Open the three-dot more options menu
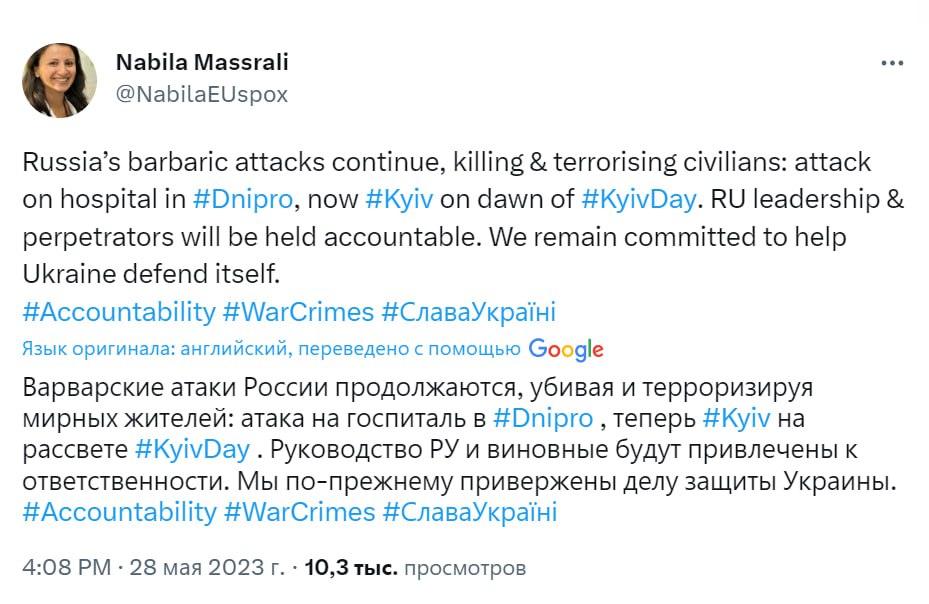 (x=892, y=63)
